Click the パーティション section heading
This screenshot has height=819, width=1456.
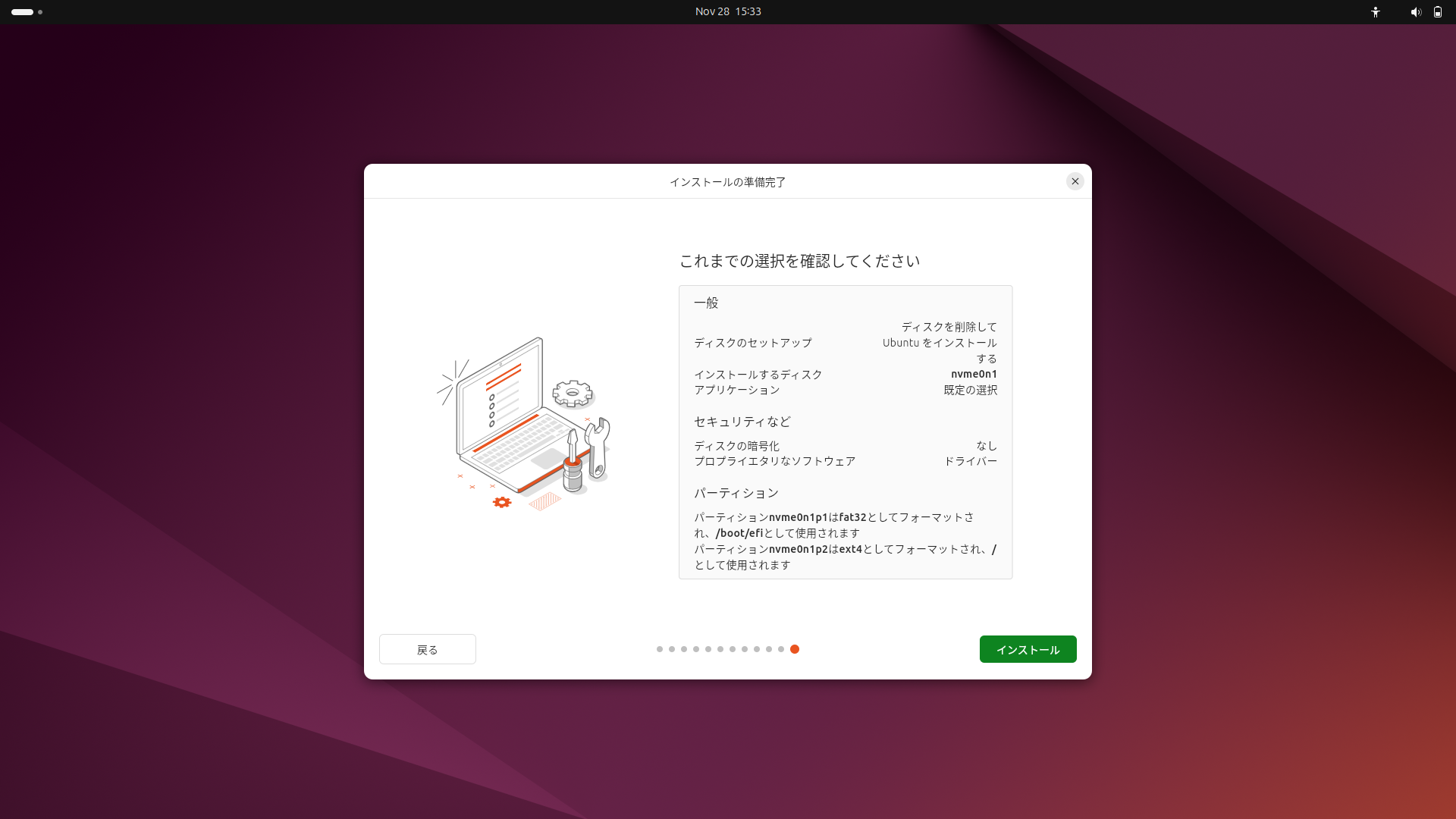click(736, 493)
